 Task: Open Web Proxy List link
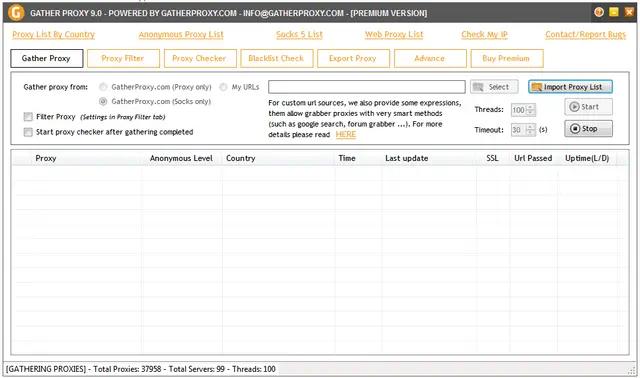(394, 34)
